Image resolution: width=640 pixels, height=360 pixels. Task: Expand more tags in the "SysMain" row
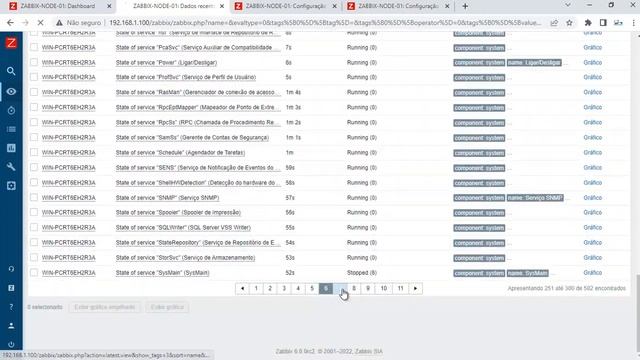click(552, 273)
